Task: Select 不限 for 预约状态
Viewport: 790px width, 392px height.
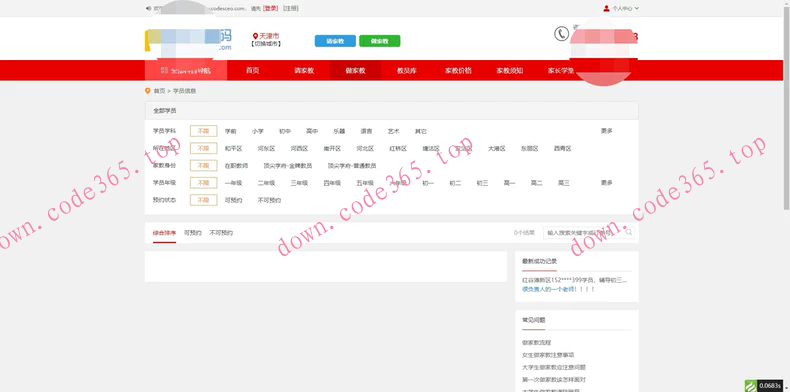Action: point(204,200)
